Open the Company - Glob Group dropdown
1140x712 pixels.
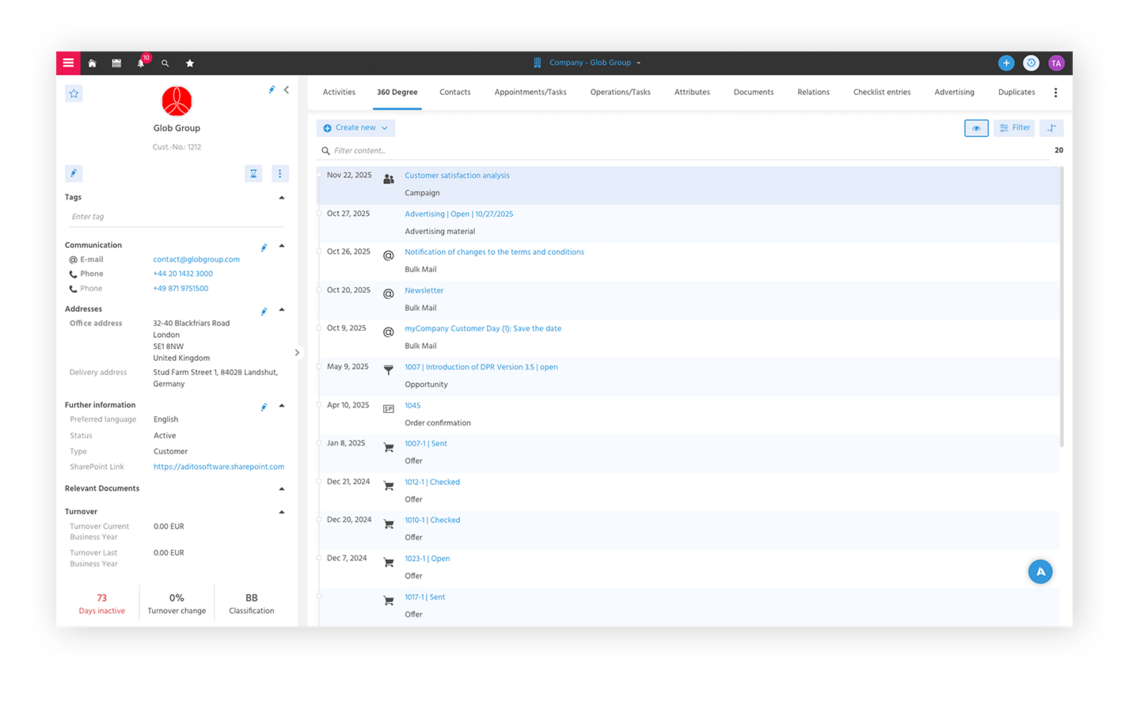[x=588, y=62]
